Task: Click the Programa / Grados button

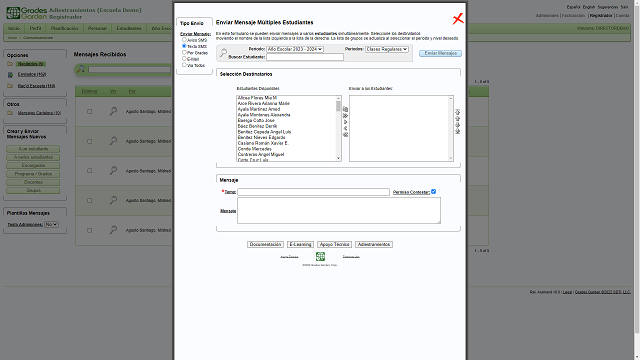Action: tap(33, 174)
